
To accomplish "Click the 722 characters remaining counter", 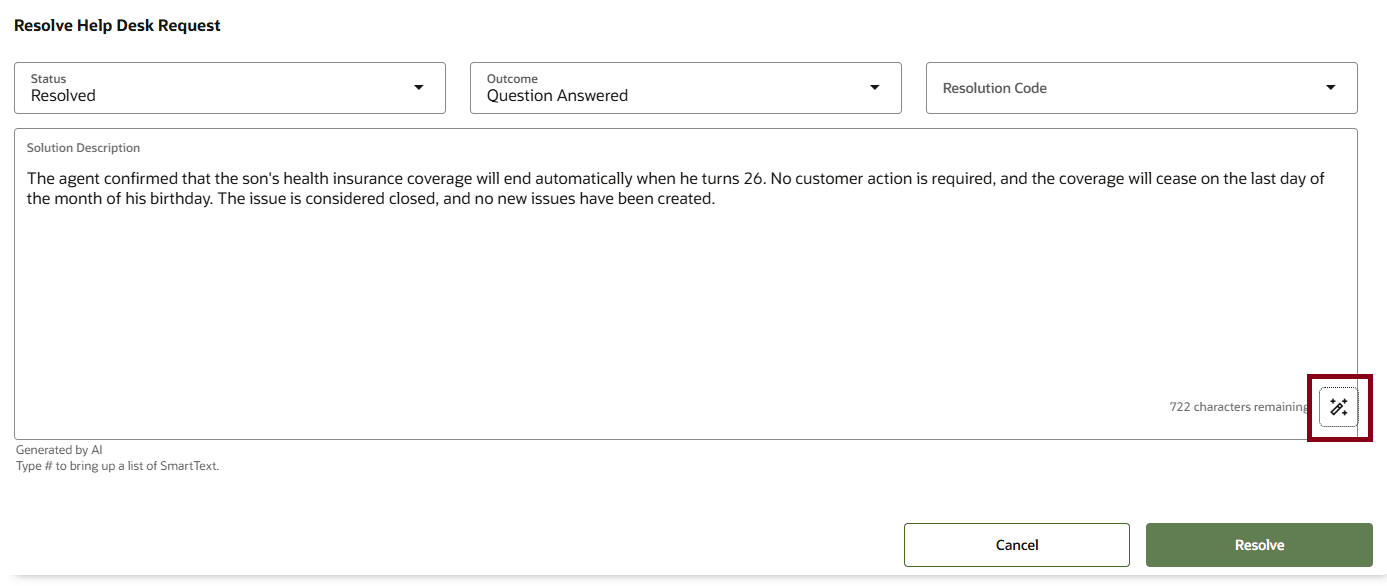I will pyautogui.click(x=1239, y=407).
